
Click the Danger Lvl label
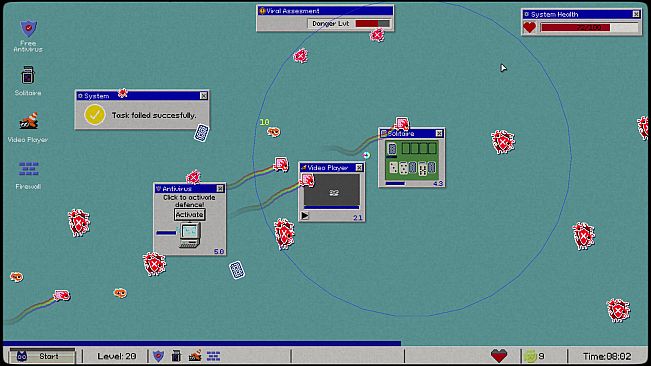point(330,24)
